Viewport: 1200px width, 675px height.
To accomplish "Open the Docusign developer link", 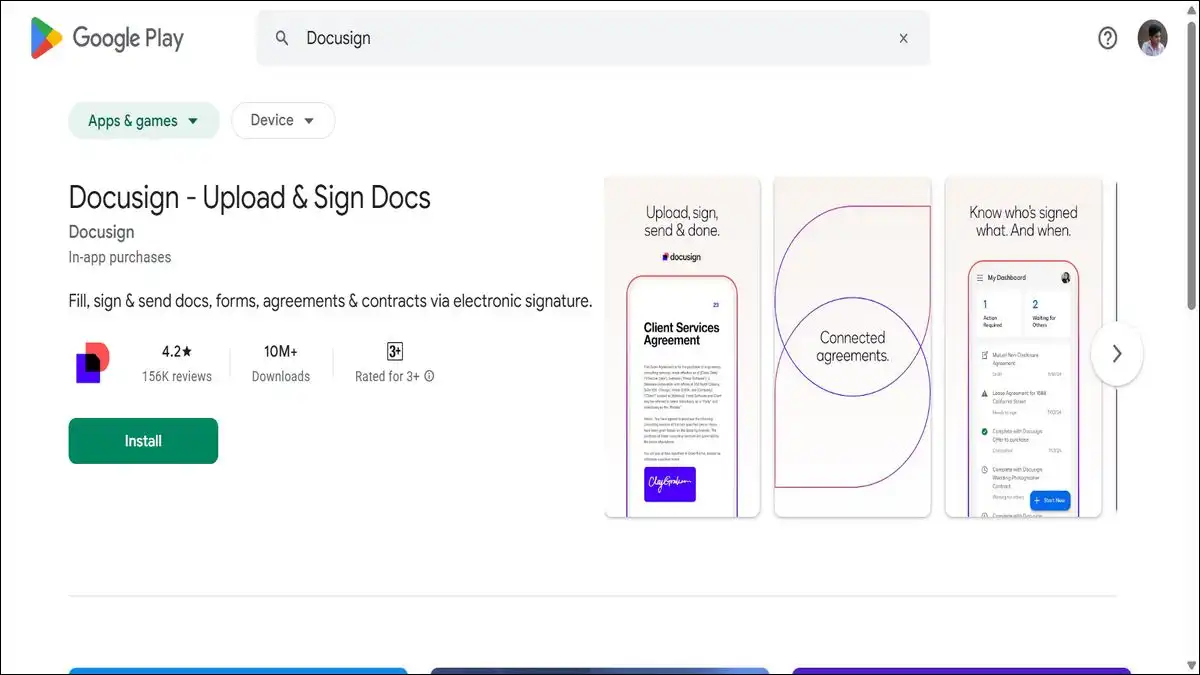I will tap(101, 232).
